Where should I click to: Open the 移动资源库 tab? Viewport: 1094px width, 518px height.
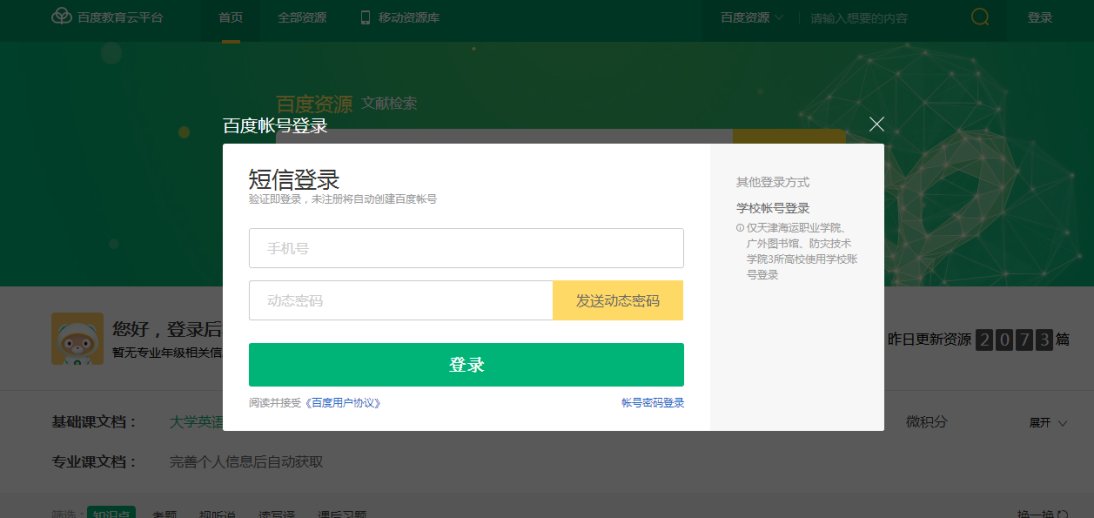pyautogui.click(x=409, y=18)
